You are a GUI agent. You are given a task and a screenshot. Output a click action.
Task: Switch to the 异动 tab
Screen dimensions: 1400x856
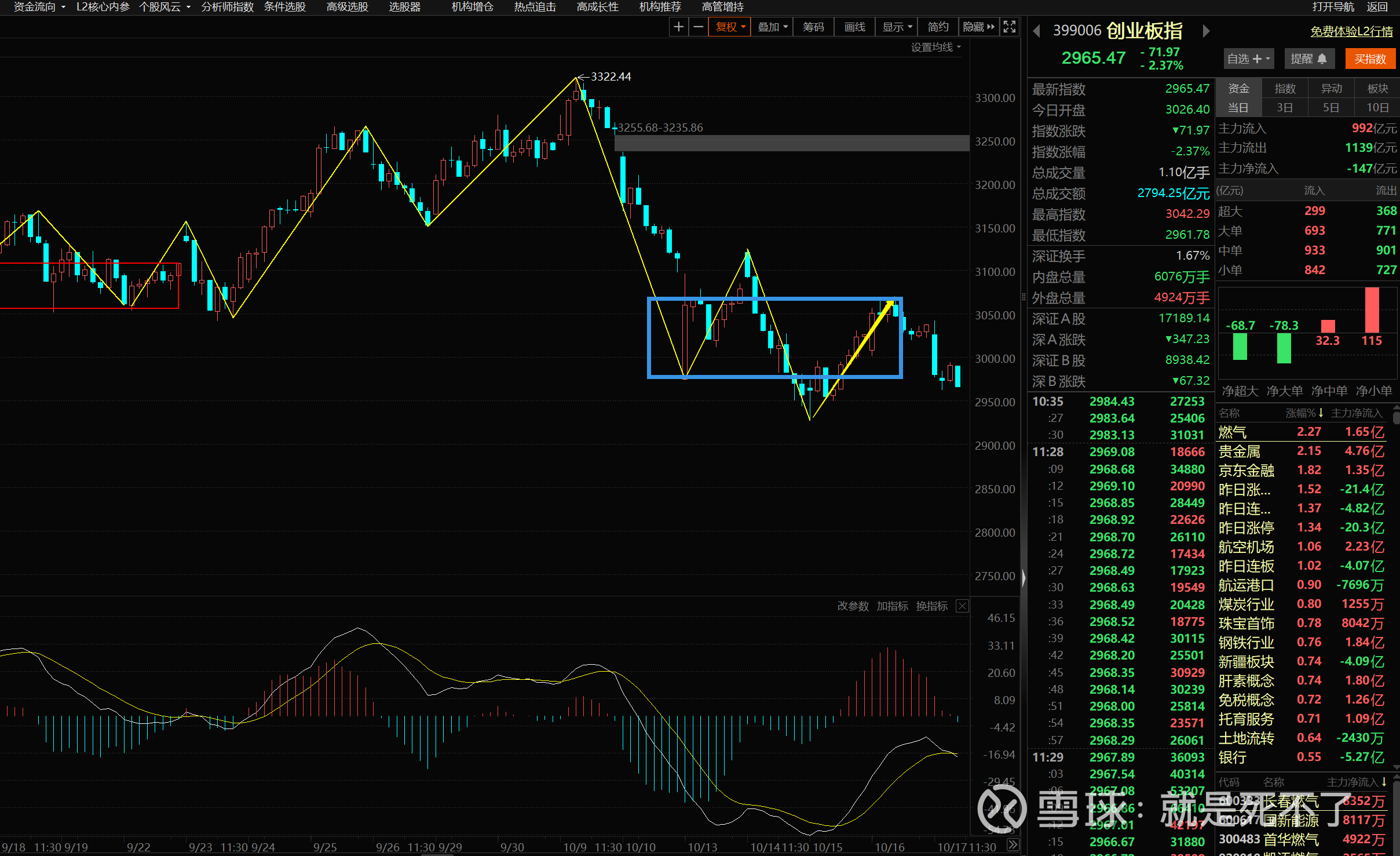(1331, 88)
